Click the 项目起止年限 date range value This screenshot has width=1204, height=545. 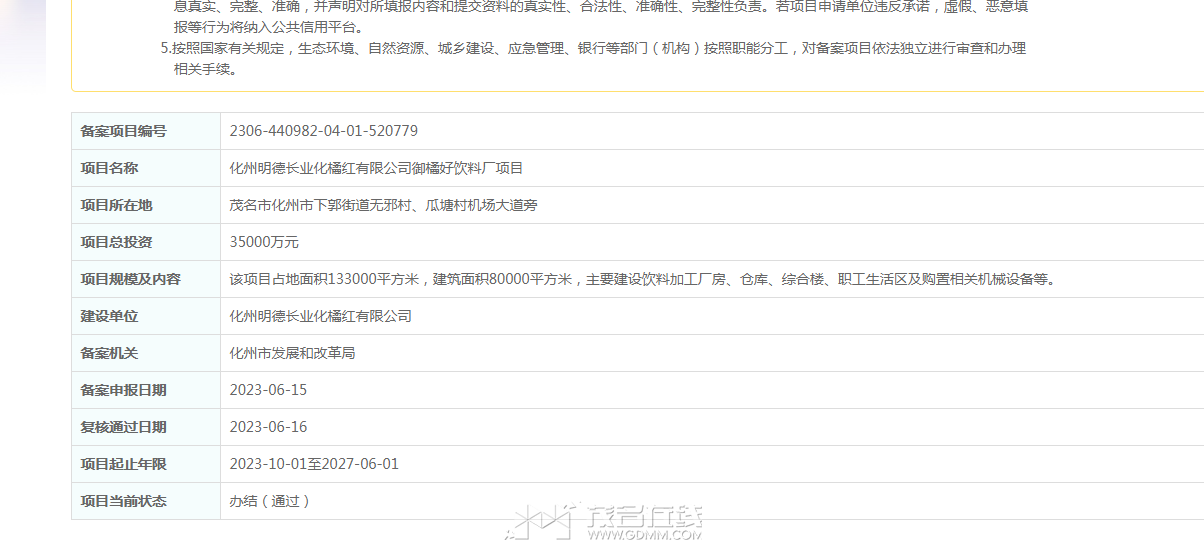click(314, 464)
